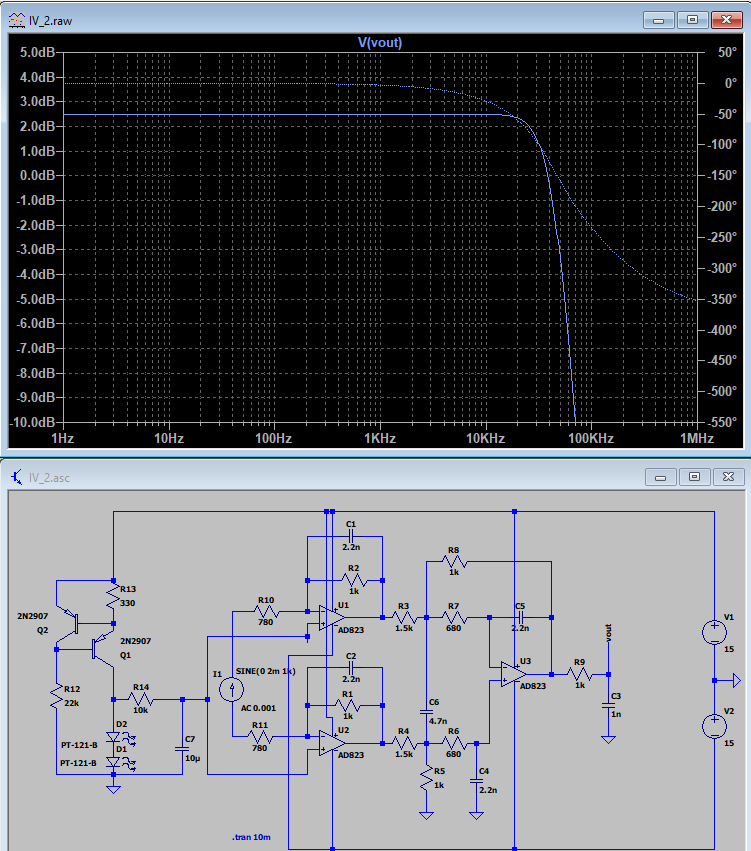The width and height of the screenshot is (751, 851).
Task: Close the IV_2.asc schematic window
Action: pyautogui.click(x=728, y=477)
